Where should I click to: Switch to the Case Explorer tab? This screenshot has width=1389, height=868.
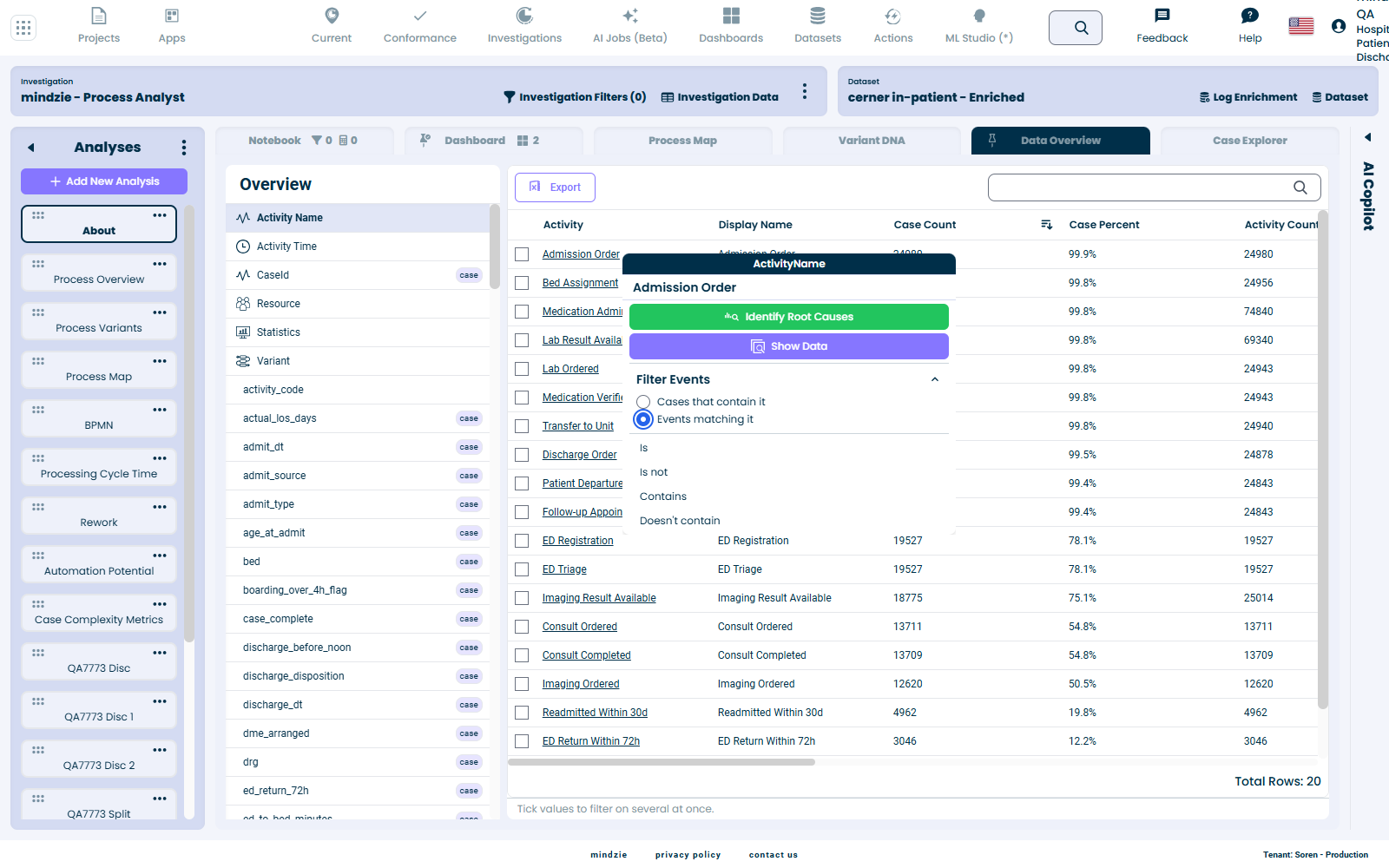pyautogui.click(x=1250, y=141)
